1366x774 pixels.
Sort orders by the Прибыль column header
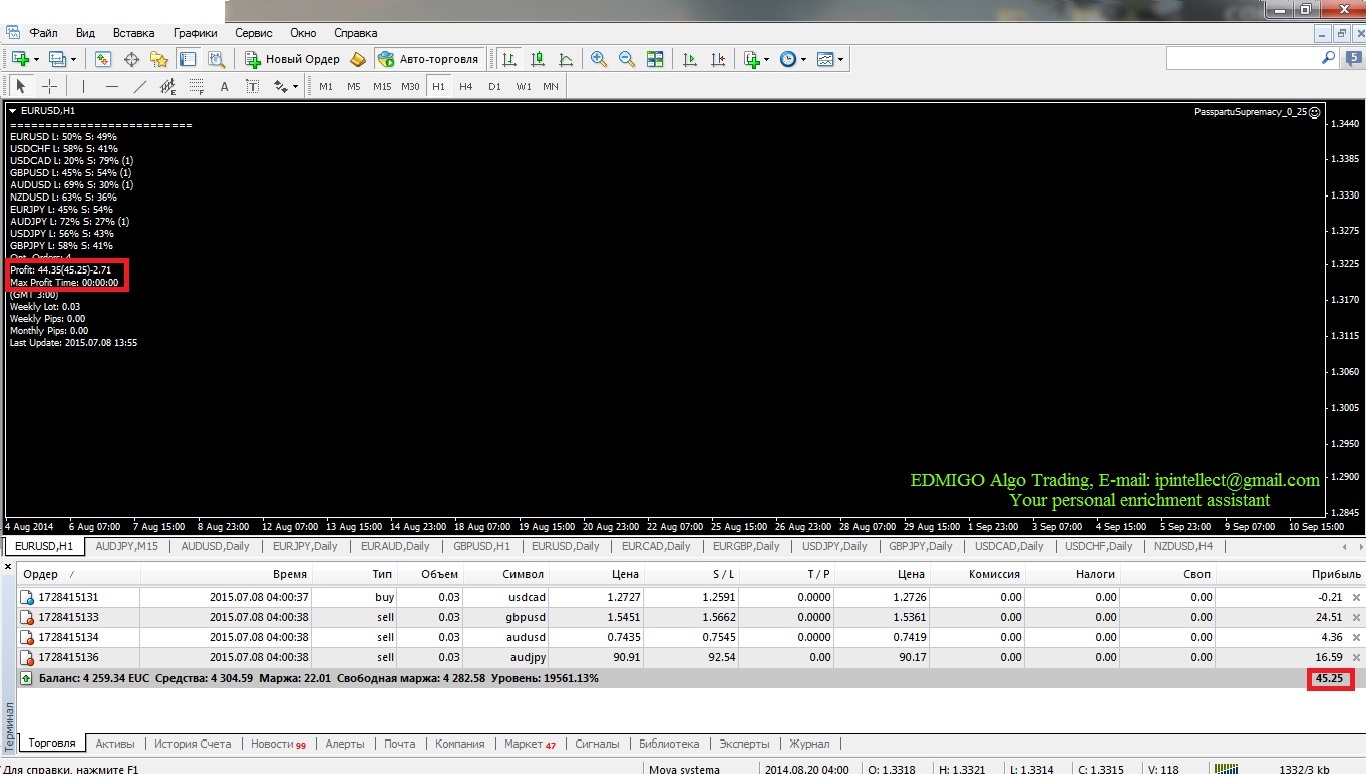[1337, 574]
